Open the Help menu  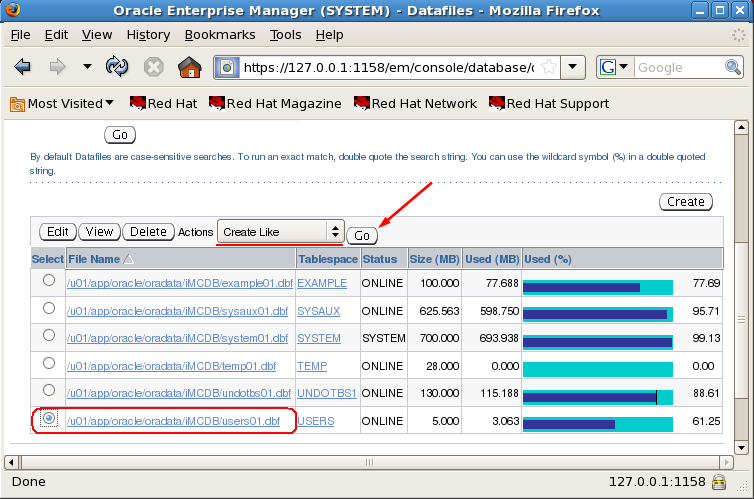coord(329,35)
